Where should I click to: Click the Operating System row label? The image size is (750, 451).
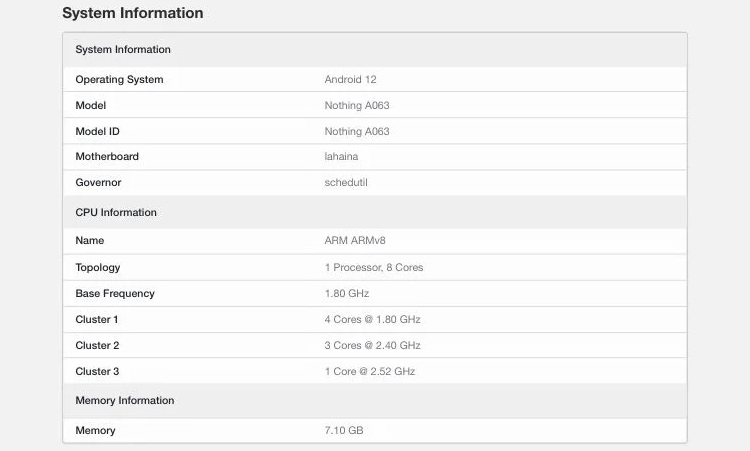click(119, 80)
